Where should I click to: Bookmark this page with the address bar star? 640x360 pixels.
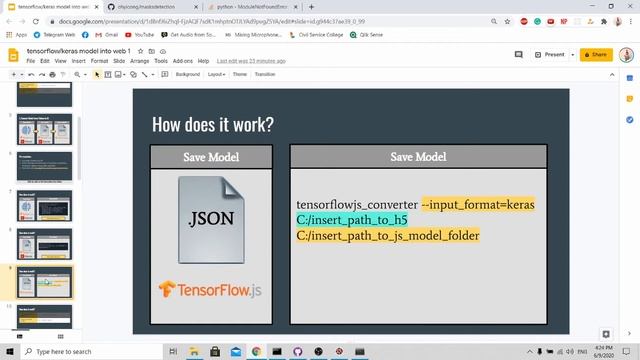pyautogui.click(x=507, y=21)
